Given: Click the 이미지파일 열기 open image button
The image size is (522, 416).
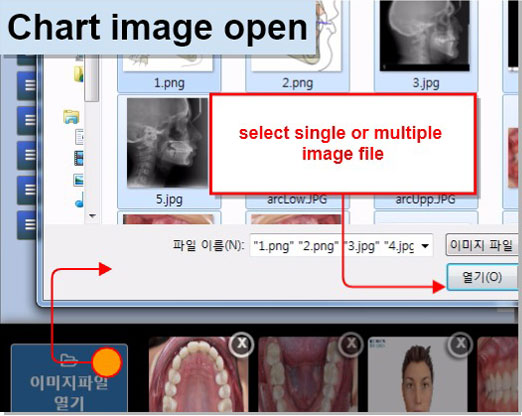Looking at the screenshot, I should tap(69, 379).
